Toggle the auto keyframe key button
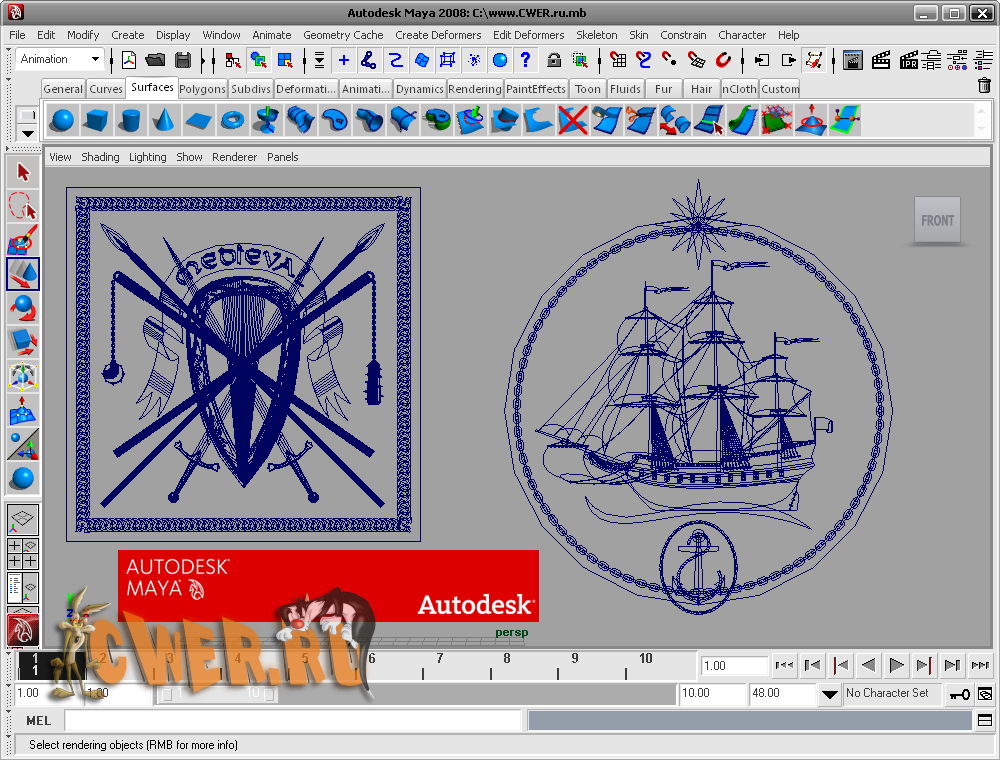This screenshot has height=760, width=1000. pos(958,693)
